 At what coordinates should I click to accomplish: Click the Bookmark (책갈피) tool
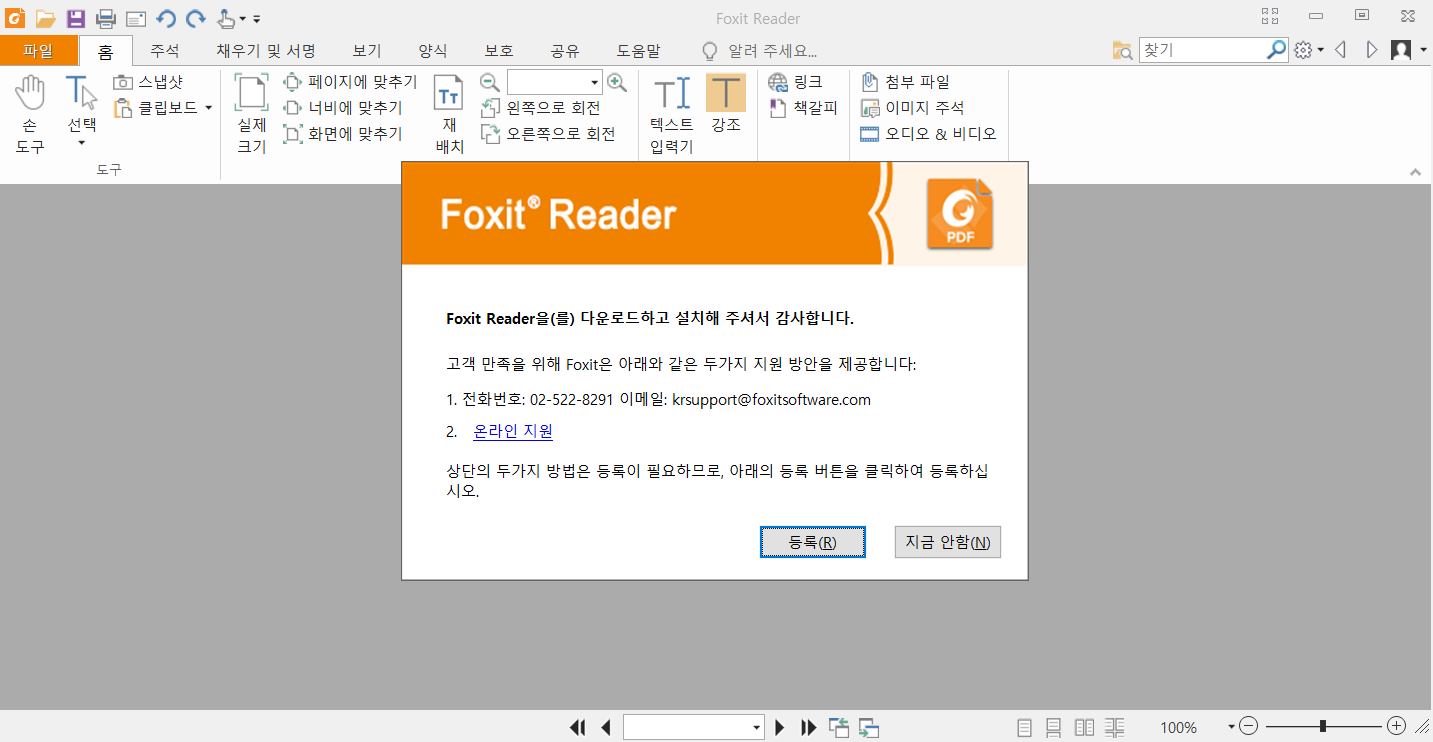[x=803, y=108]
